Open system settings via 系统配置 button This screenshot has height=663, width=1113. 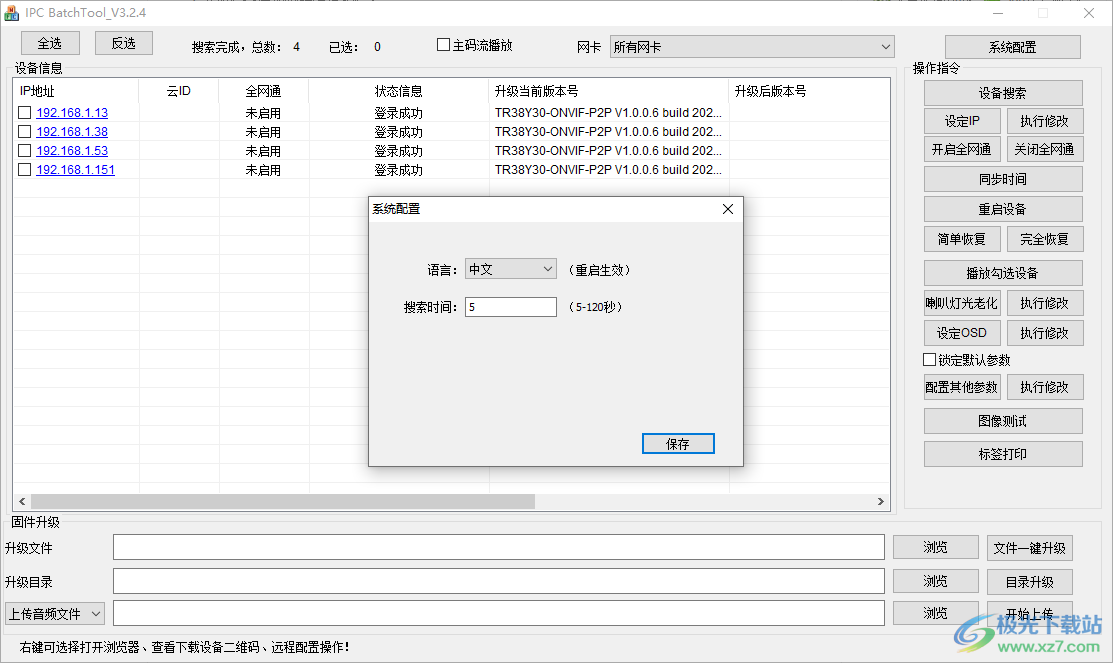[1013, 46]
